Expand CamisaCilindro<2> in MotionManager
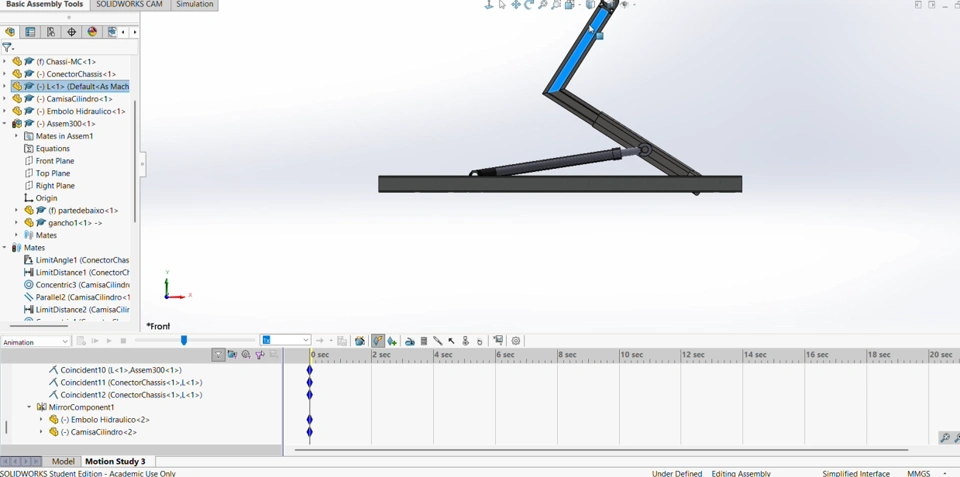 pyautogui.click(x=41, y=432)
